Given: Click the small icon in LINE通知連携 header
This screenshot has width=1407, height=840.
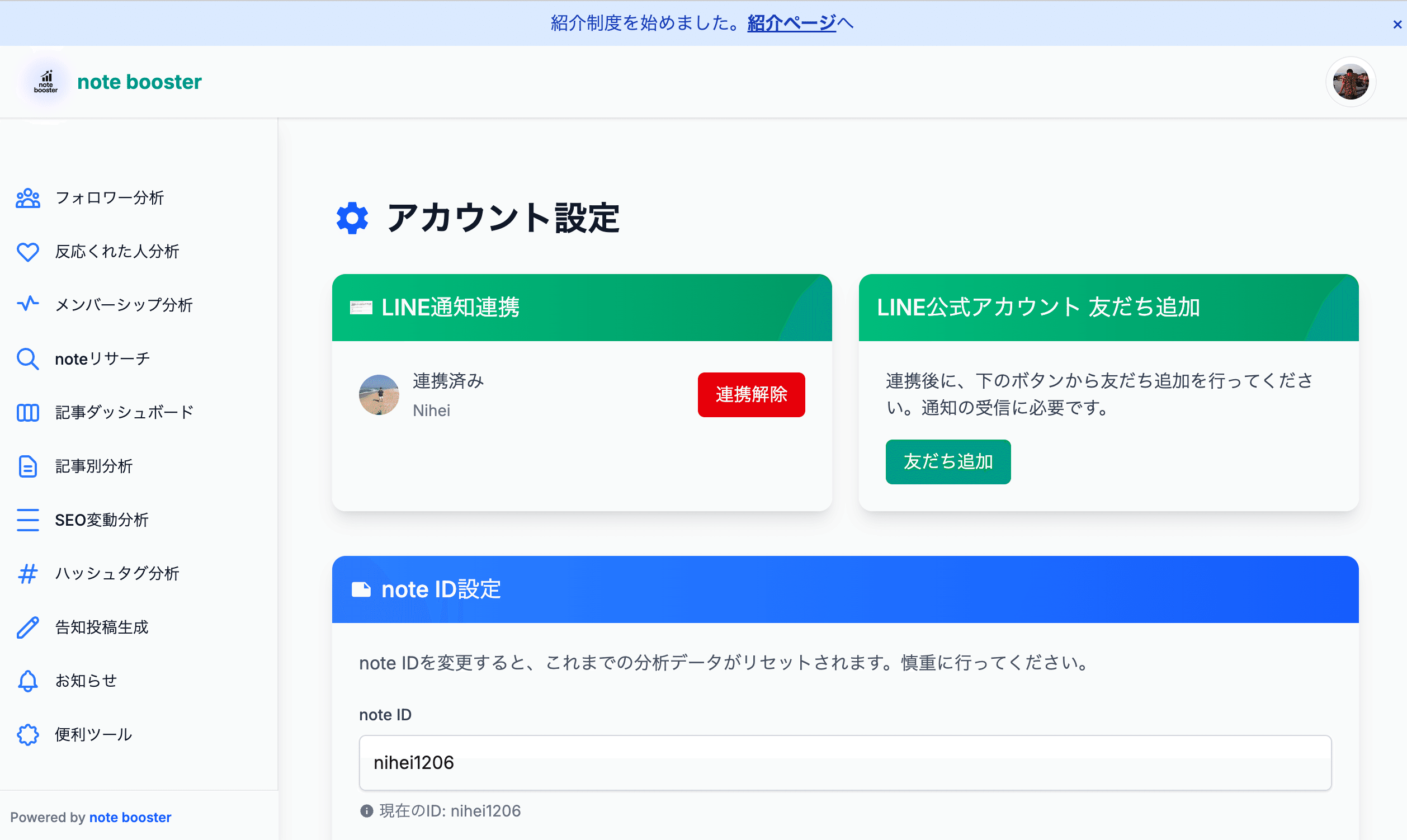Looking at the screenshot, I should (361, 308).
